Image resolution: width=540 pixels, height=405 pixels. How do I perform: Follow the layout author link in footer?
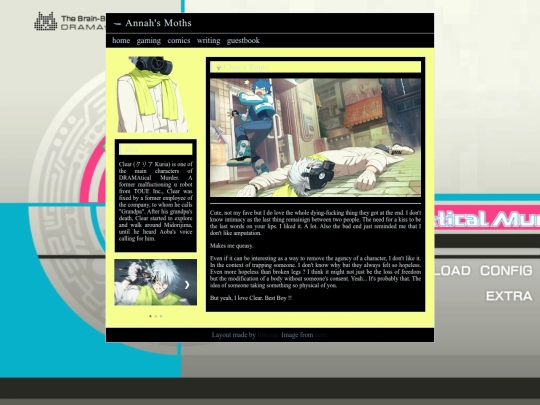pos(267,335)
